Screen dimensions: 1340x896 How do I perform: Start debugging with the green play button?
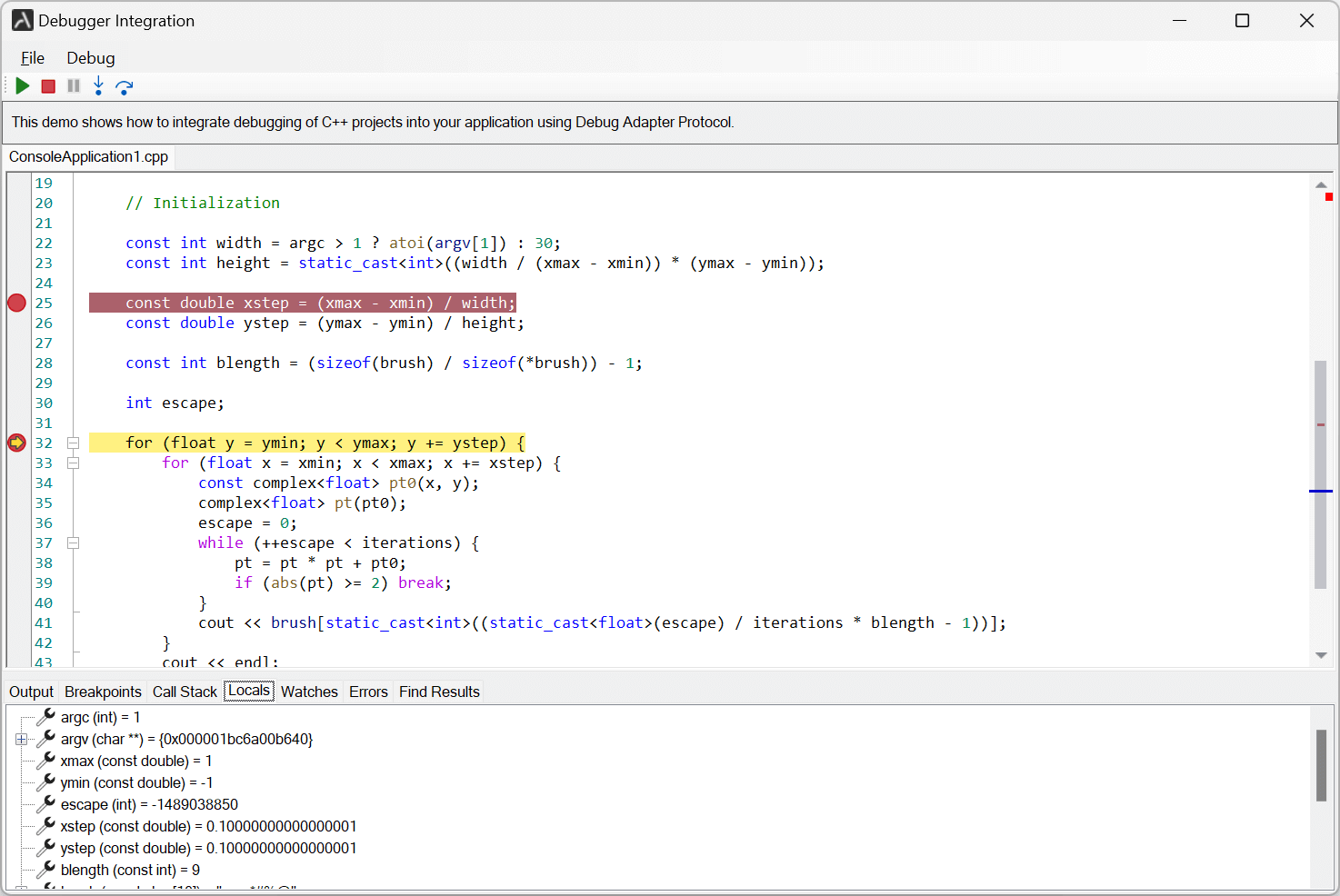(23, 86)
